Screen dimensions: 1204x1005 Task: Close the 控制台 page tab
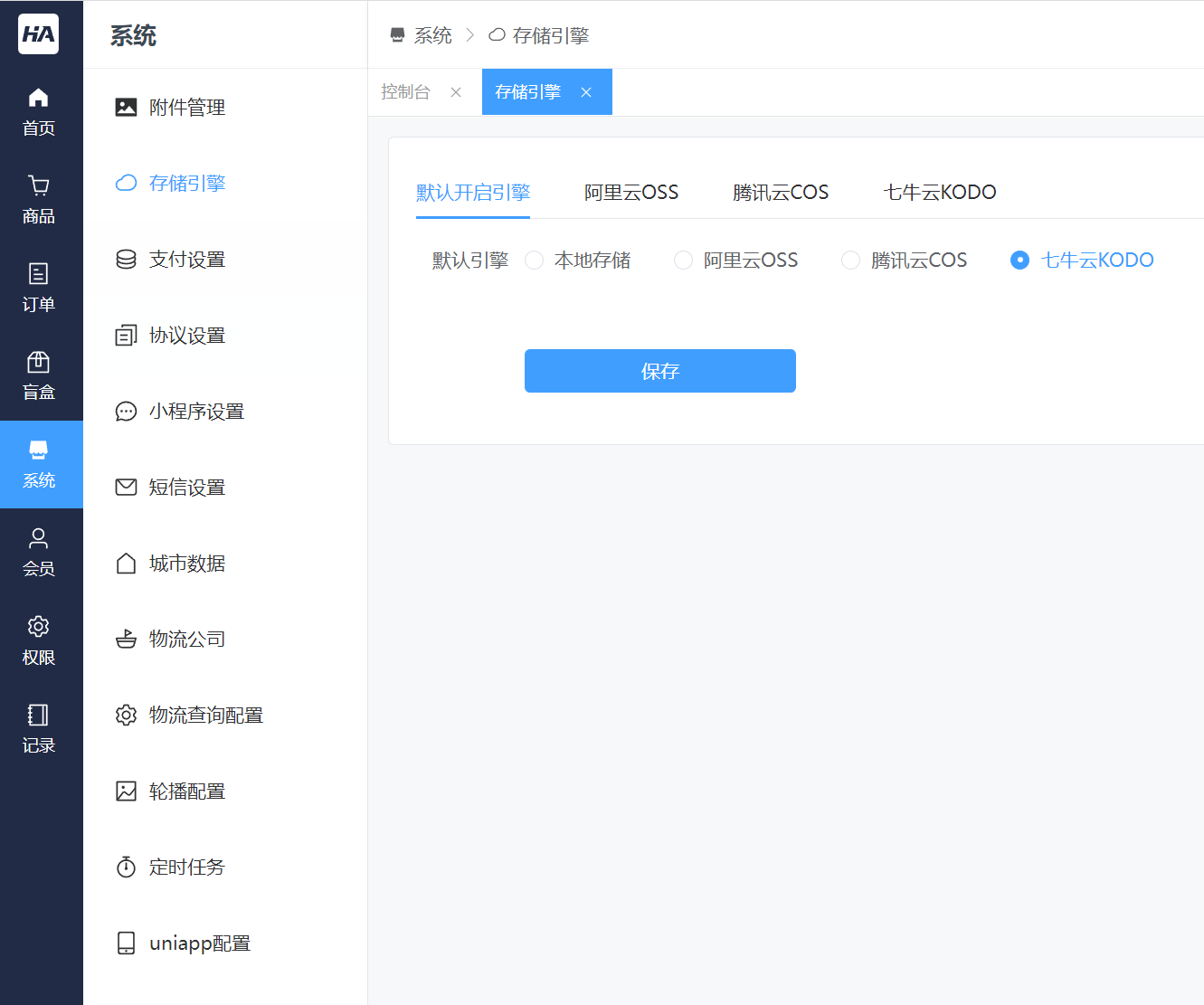[456, 92]
